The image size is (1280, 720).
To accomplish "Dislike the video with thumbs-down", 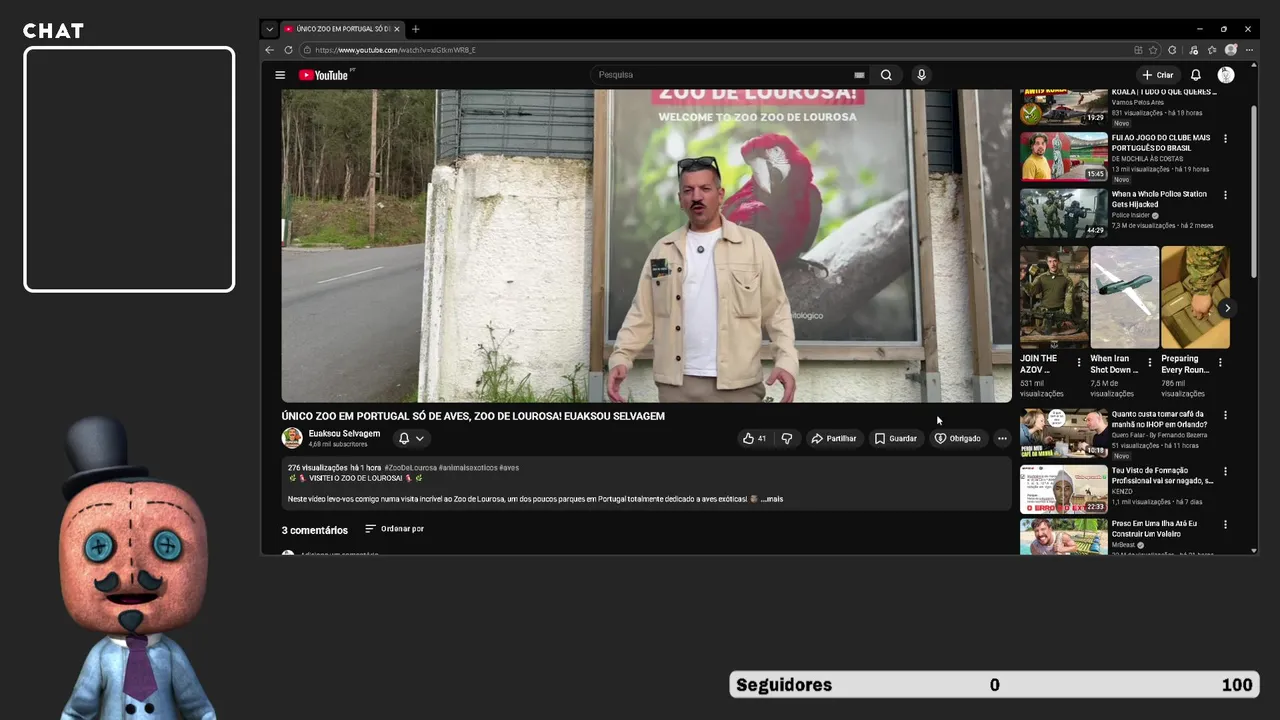I will pyautogui.click(x=786, y=438).
